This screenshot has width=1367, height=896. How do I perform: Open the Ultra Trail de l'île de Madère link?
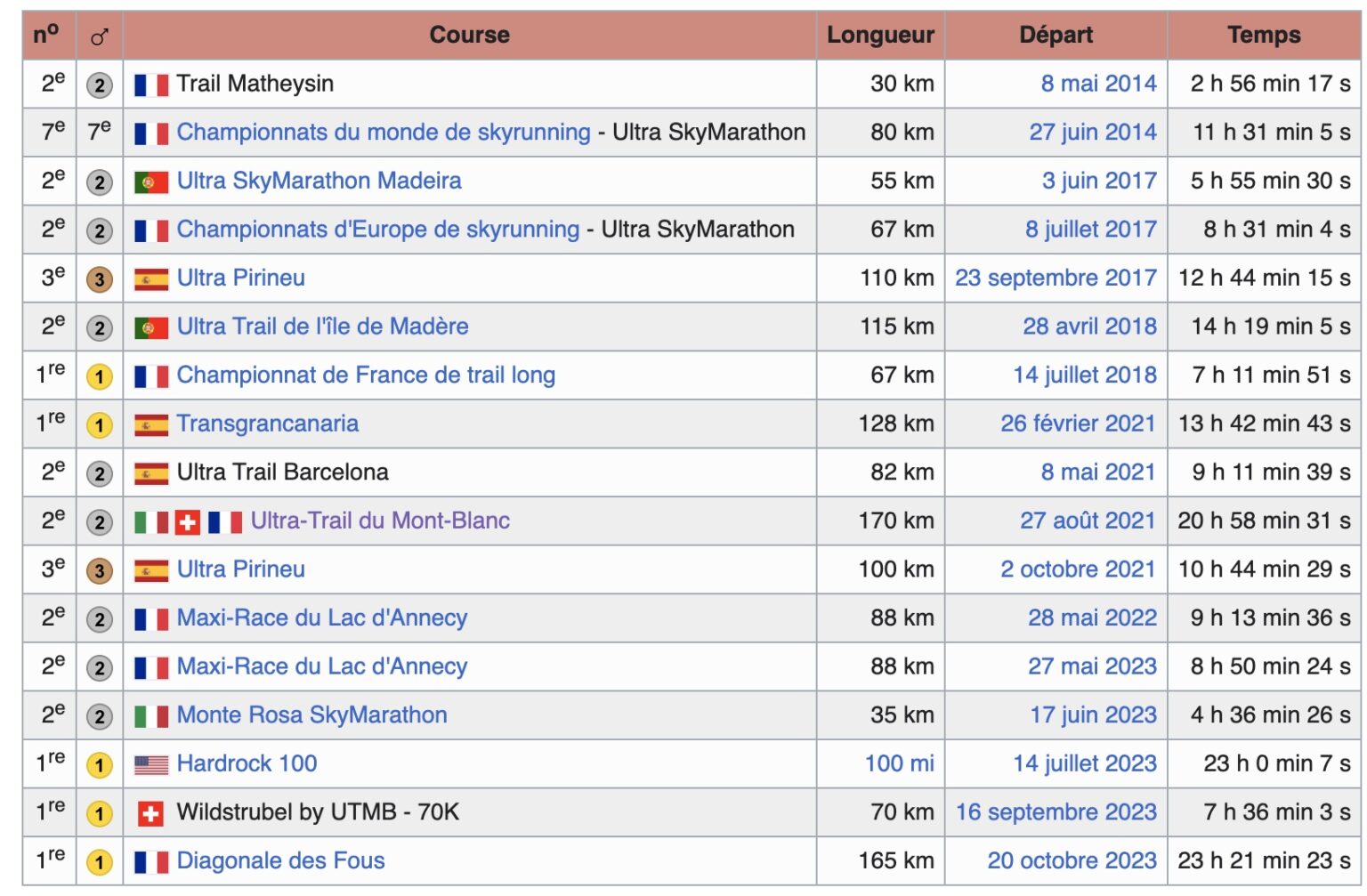pos(323,327)
